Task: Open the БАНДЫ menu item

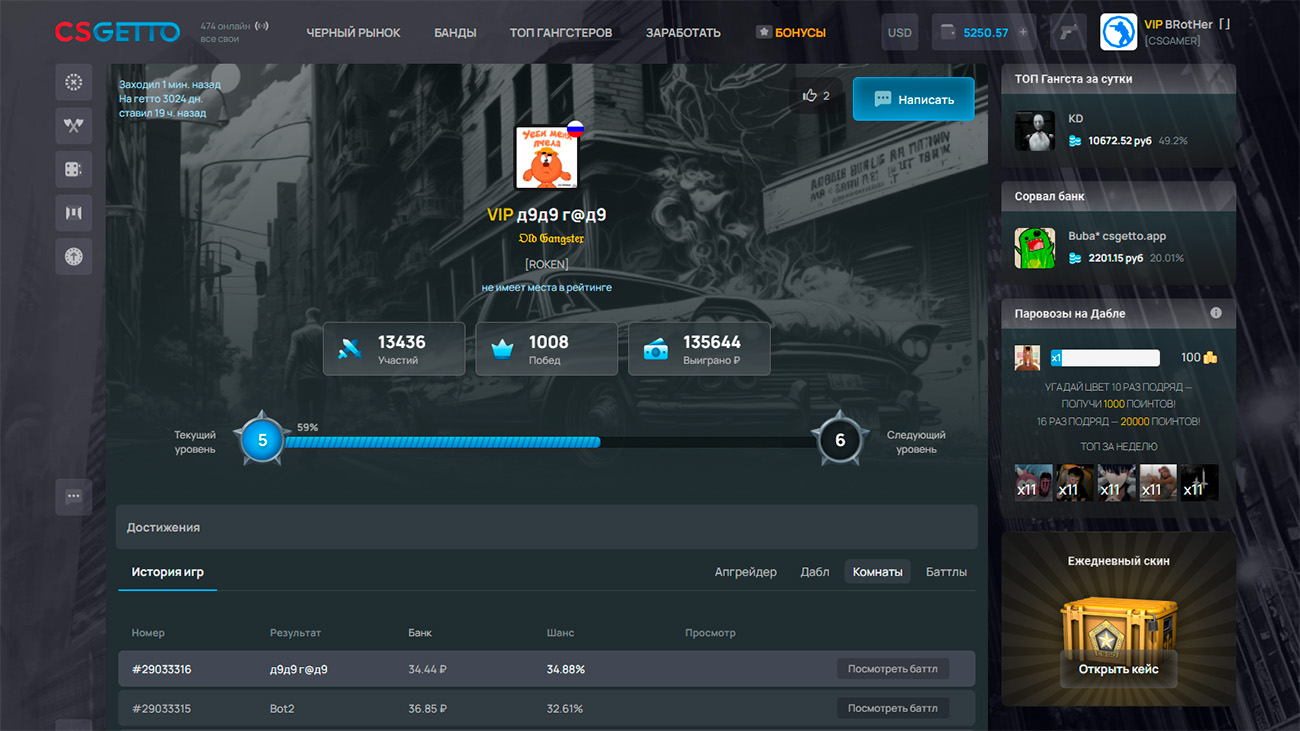Action: pos(455,33)
